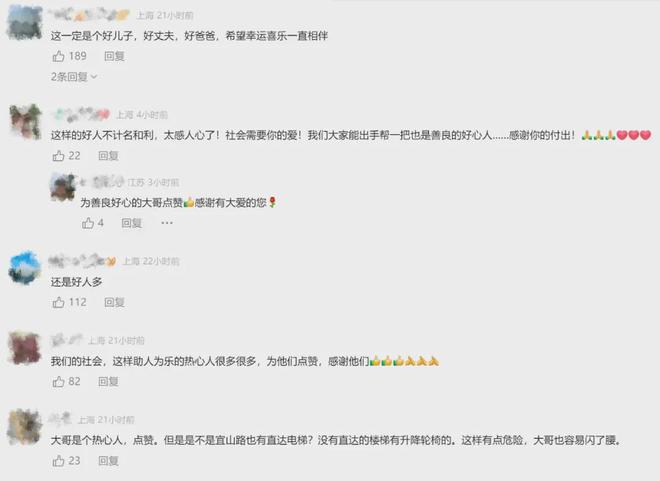The height and width of the screenshot is (481, 660).
Task: Reply to the 23-like comment
Action: 108,461
